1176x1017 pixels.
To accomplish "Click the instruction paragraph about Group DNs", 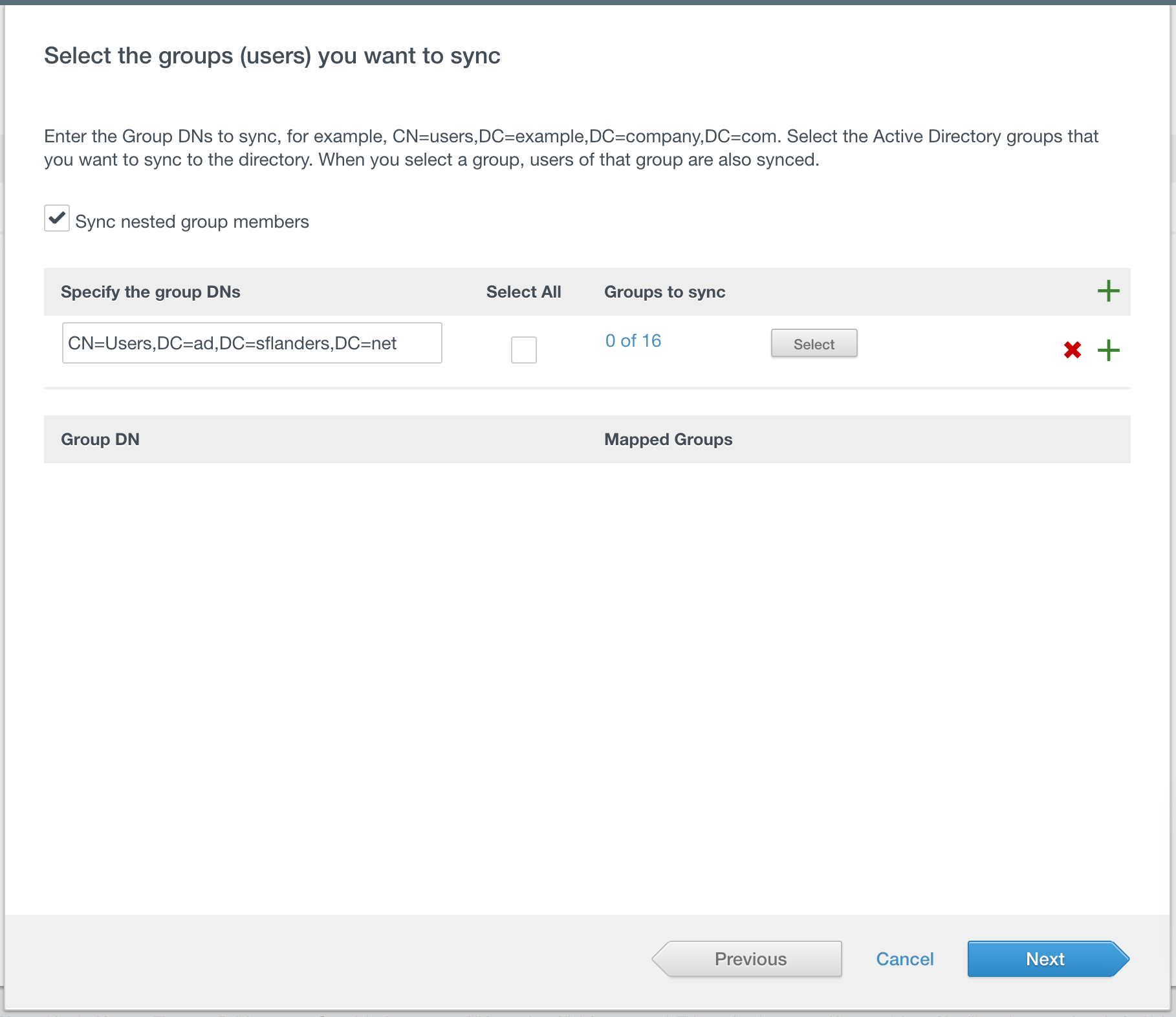I will click(571, 148).
